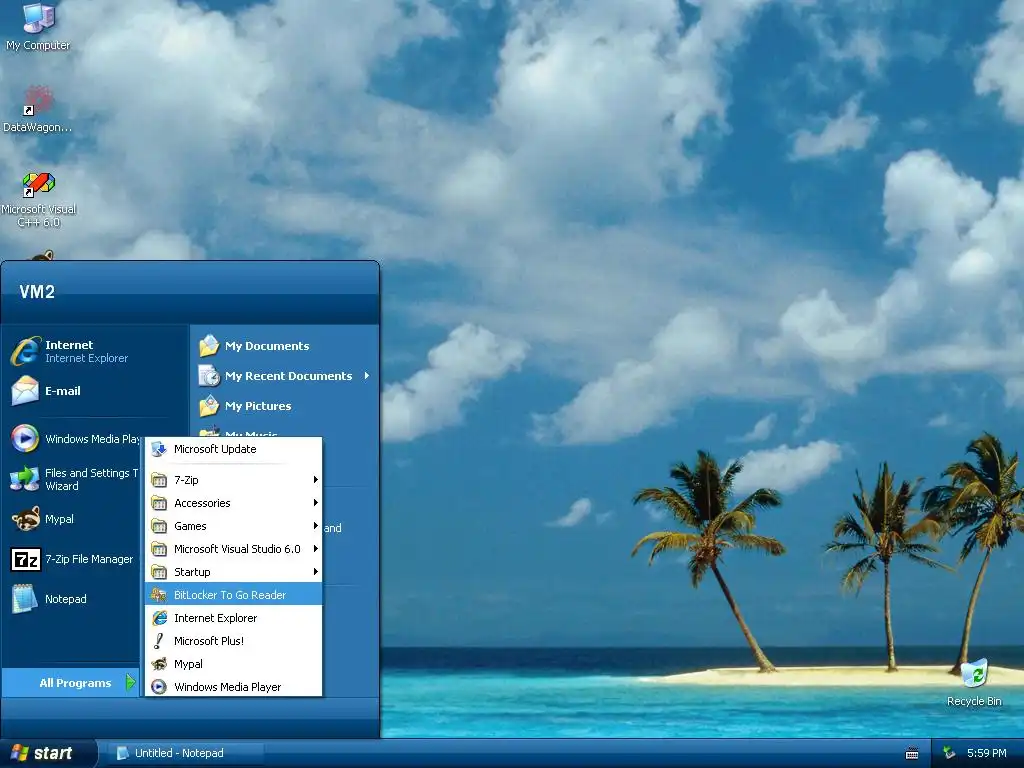Open the E-mail envelope icon in Start menu
Screen dimensions: 1024x768
click(25, 391)
